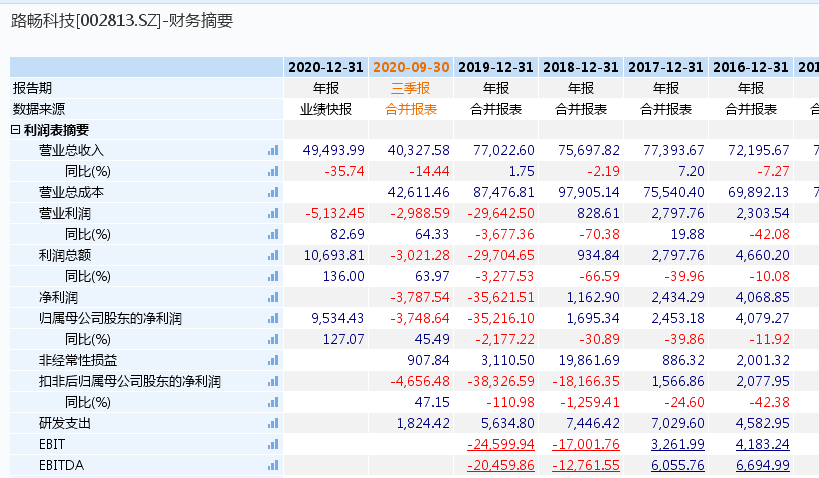
Task: Click chart icon for EBIT row
Action: (x=273, y=444)
